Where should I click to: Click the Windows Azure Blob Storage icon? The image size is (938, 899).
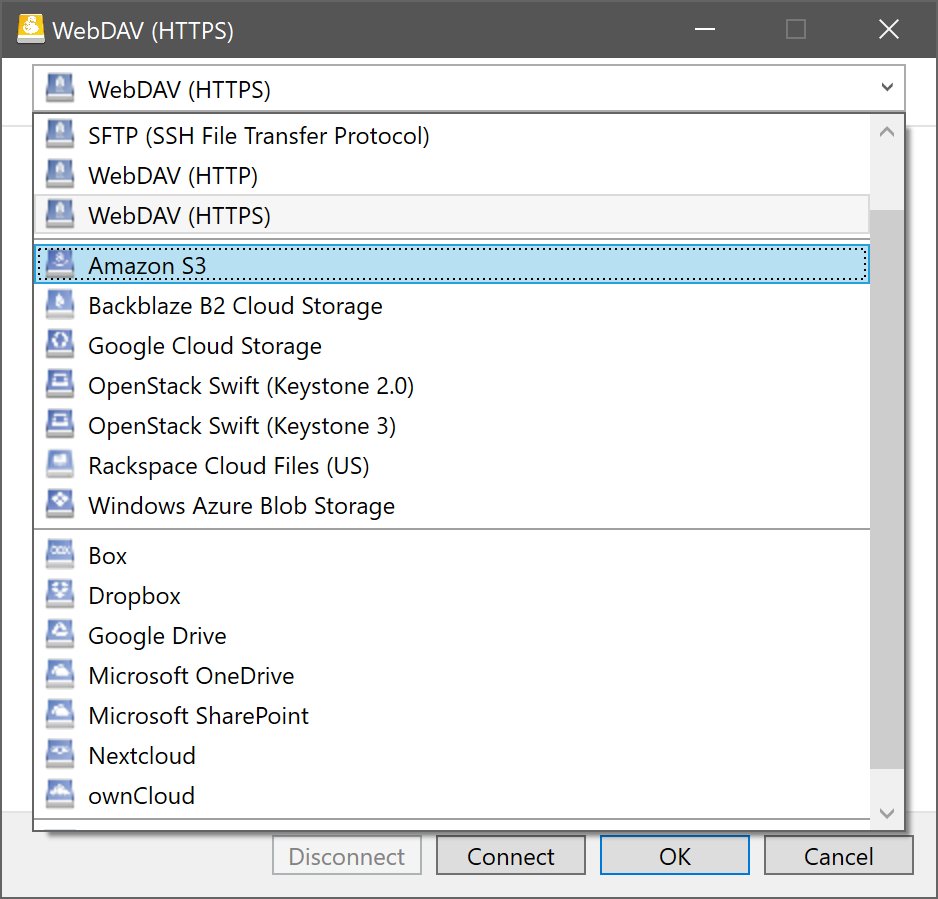61,505
